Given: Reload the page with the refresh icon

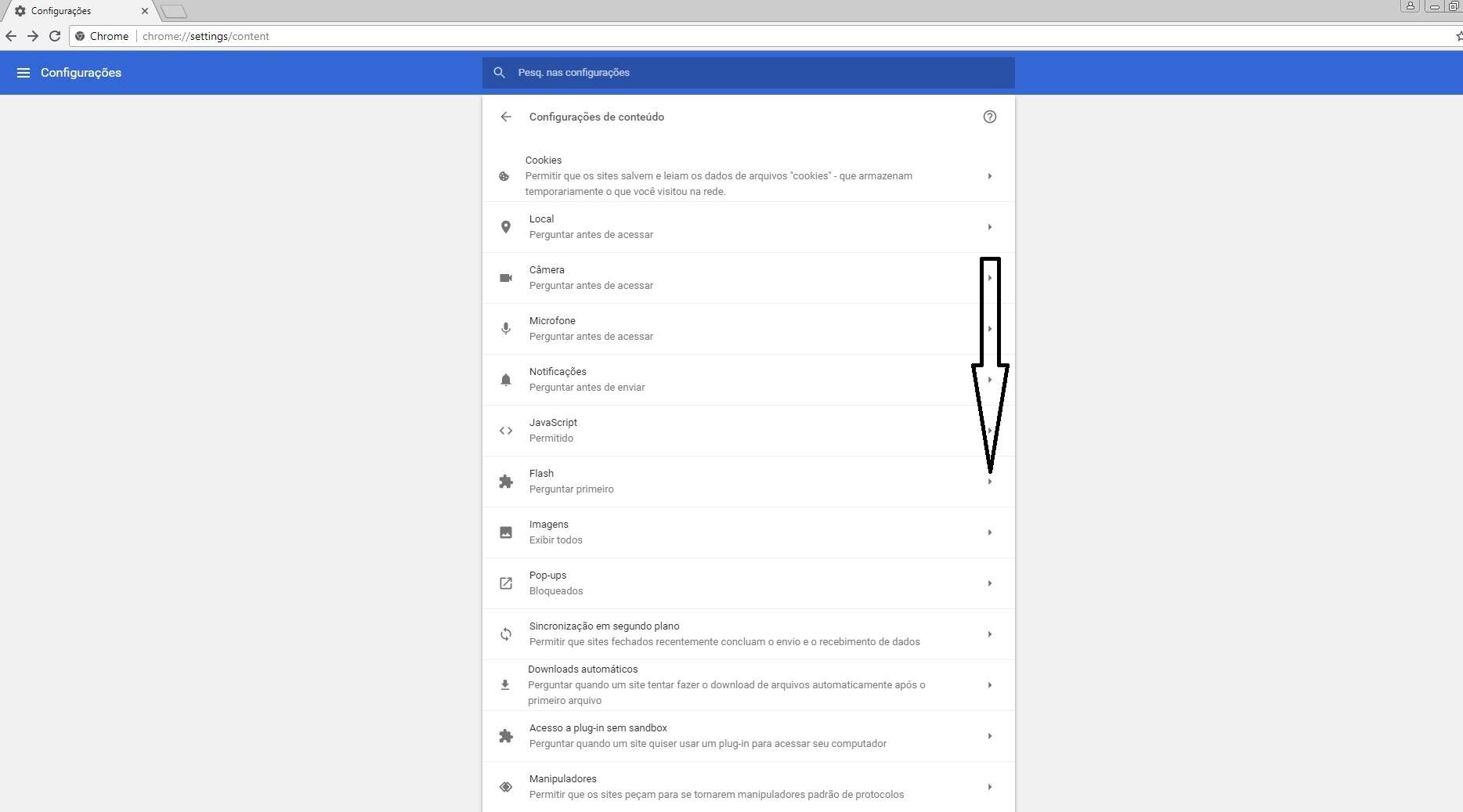Looking at the screenshot, I should [x=55, y=36].
